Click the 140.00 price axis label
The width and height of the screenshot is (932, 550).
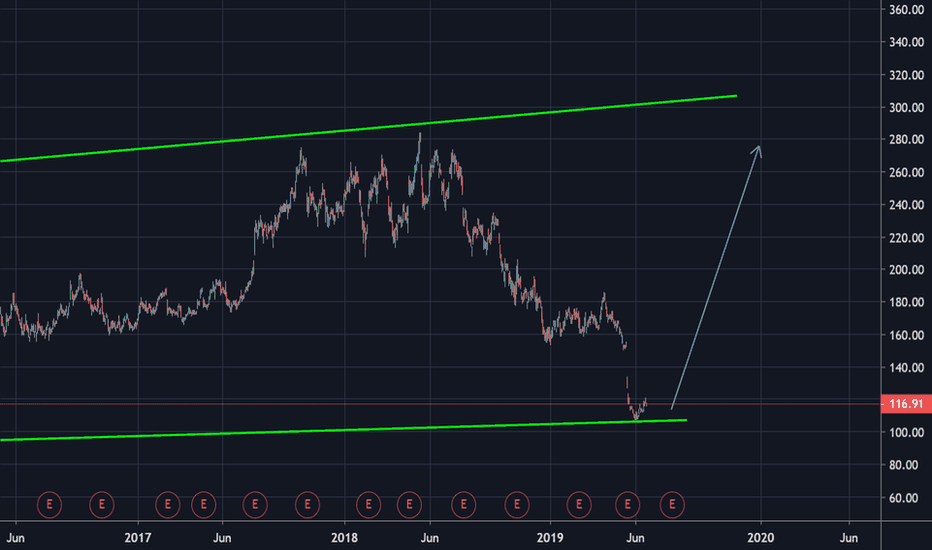point(906,368)
